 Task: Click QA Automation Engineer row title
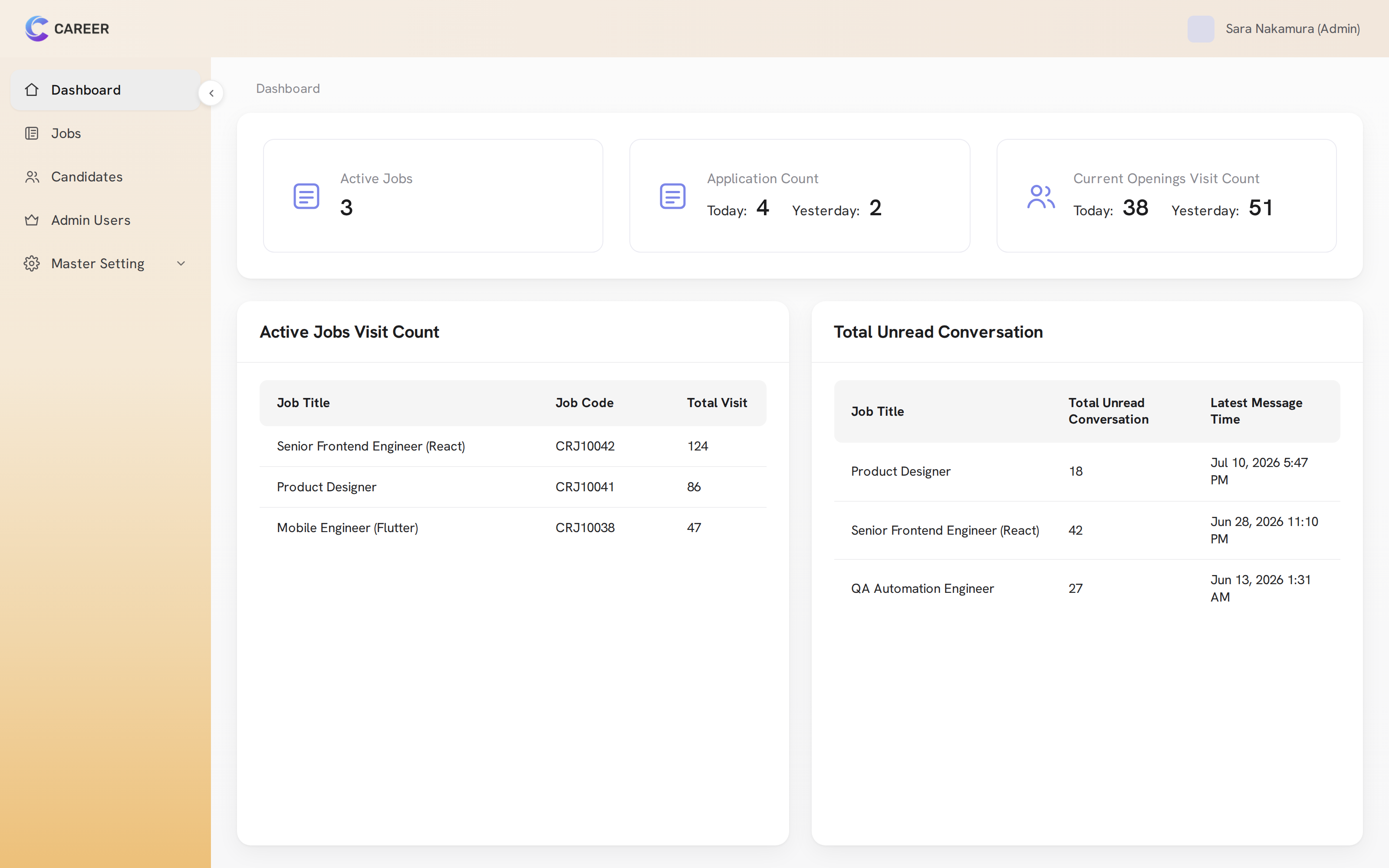922,589
